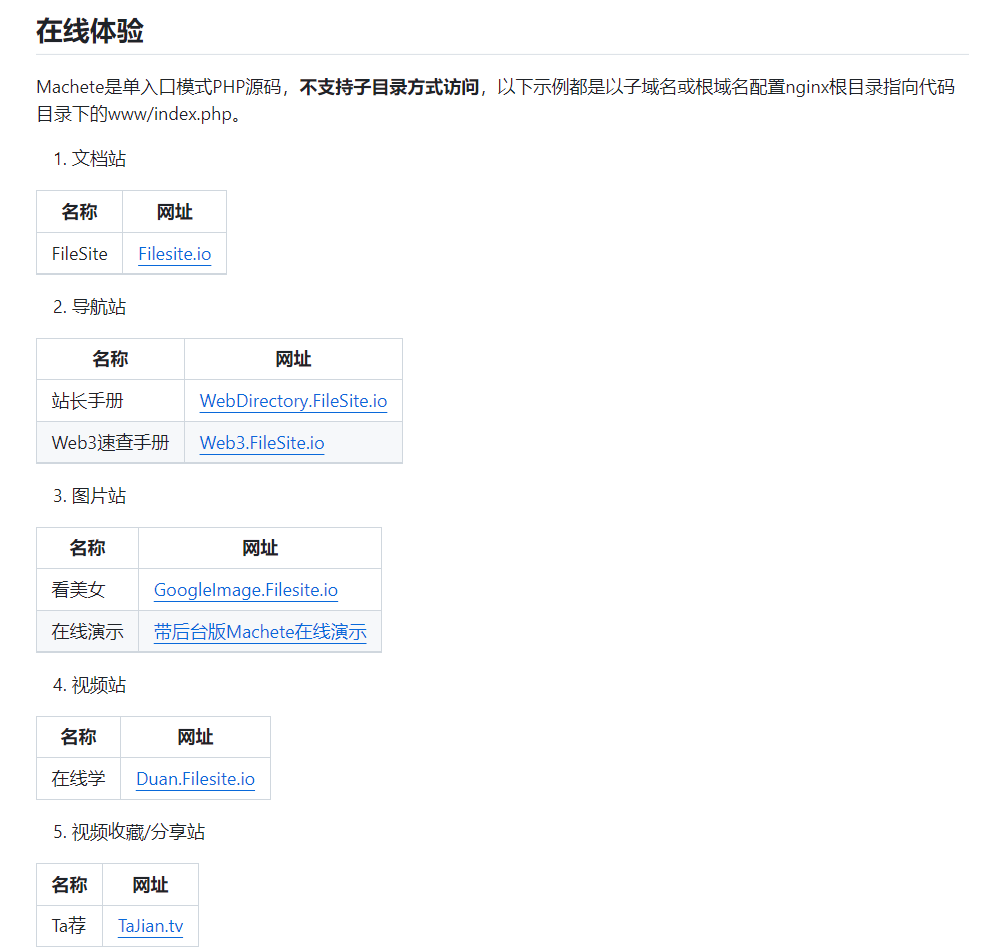
Task: Visit the Web3.FileSite.io link
Action: 262,443
